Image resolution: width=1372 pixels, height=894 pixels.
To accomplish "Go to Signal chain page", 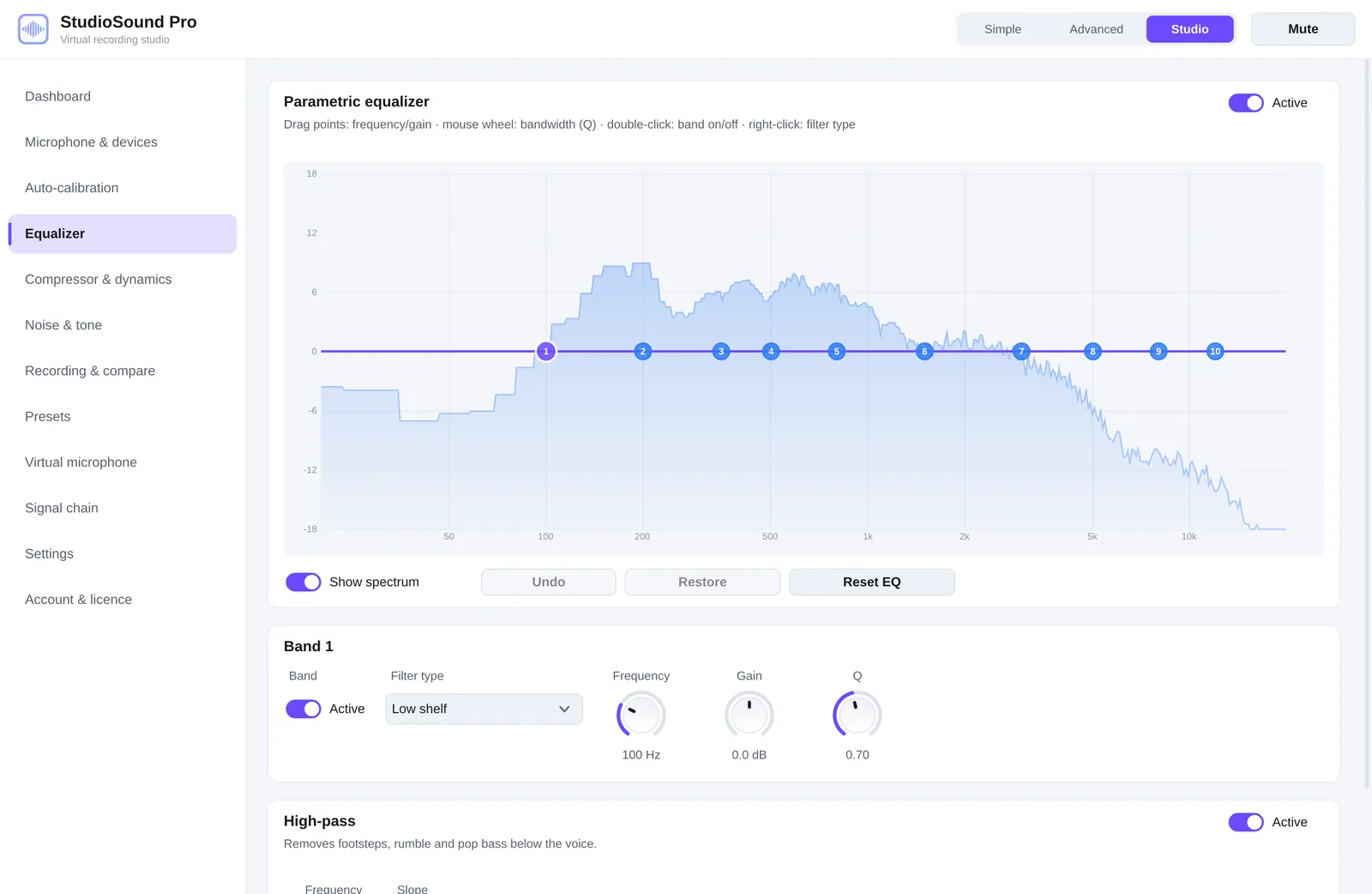I will pos(123,509).
